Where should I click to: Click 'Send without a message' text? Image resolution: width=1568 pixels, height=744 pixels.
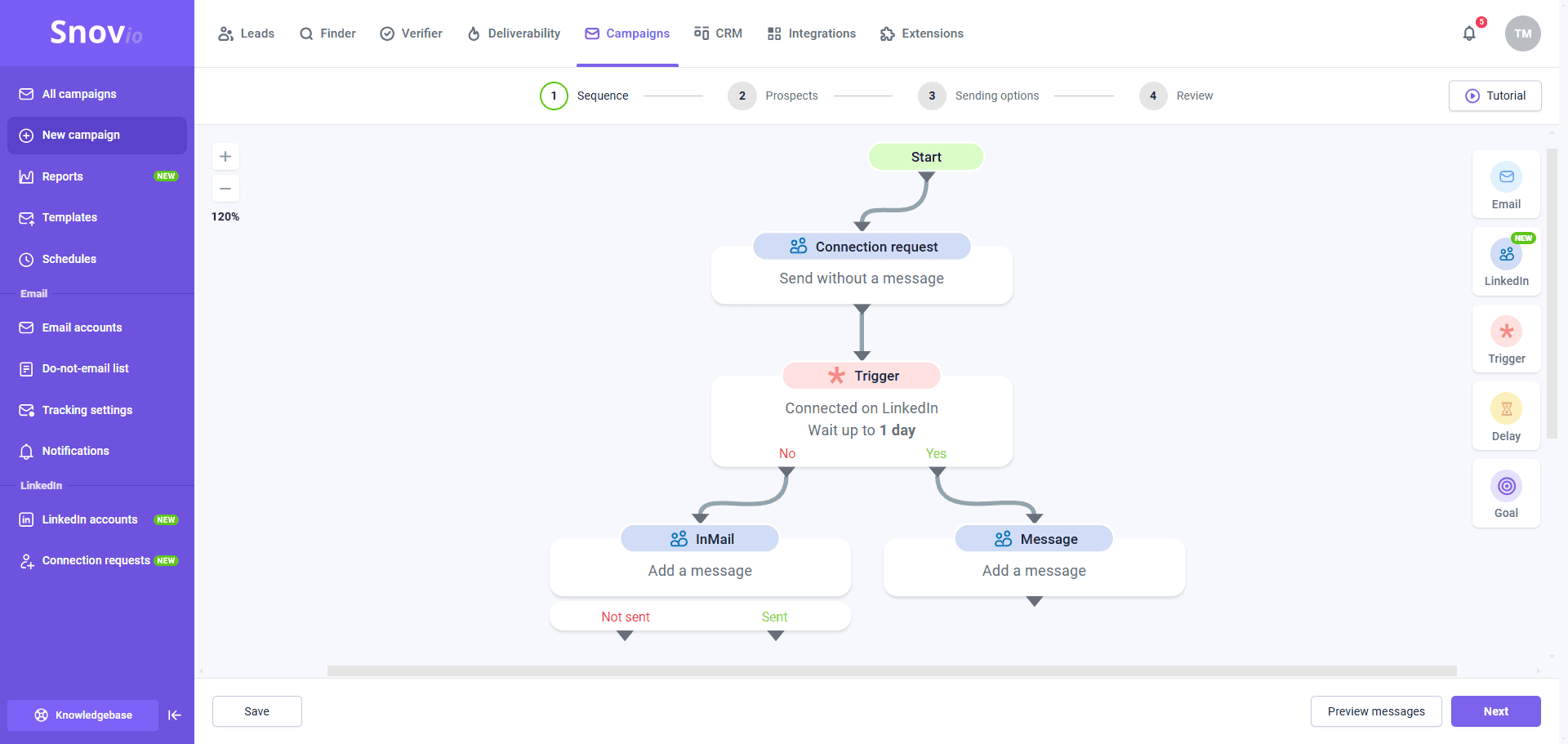pyautogui.click(x=862, y=278)
